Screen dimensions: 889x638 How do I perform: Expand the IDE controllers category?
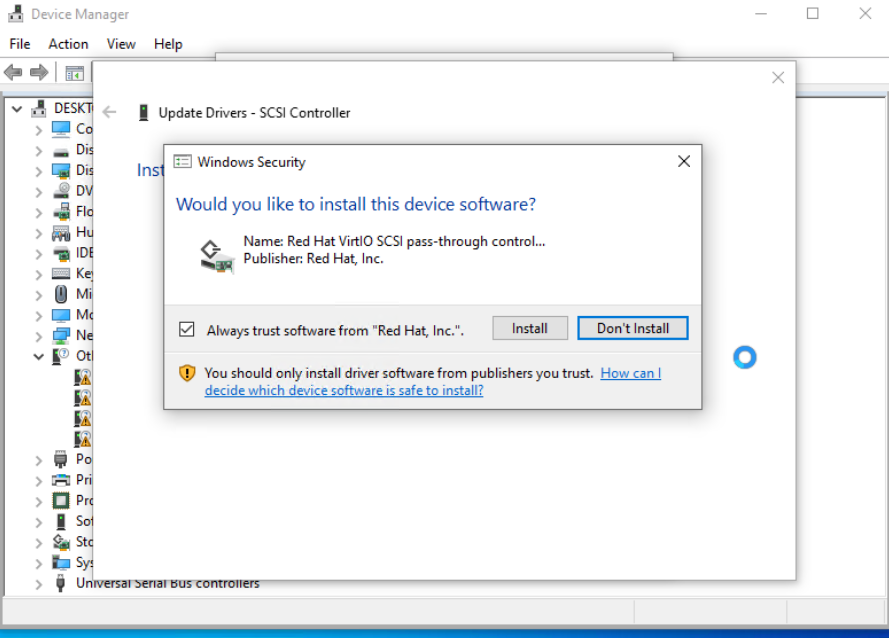tap(39, 253)
